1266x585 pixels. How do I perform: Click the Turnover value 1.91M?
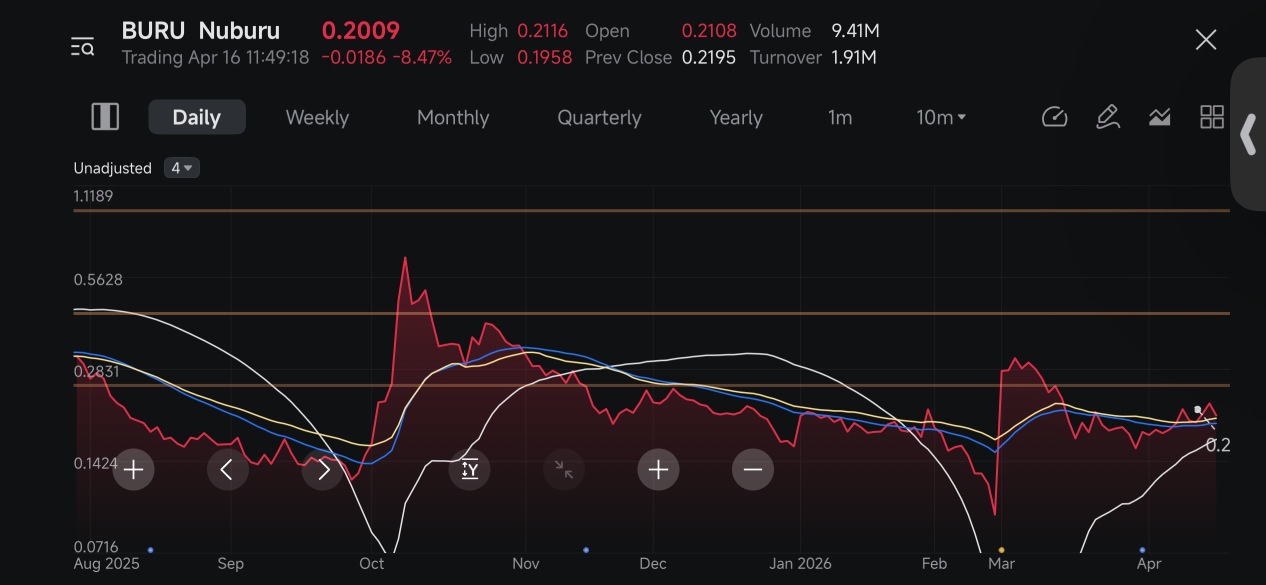[854, 57]
